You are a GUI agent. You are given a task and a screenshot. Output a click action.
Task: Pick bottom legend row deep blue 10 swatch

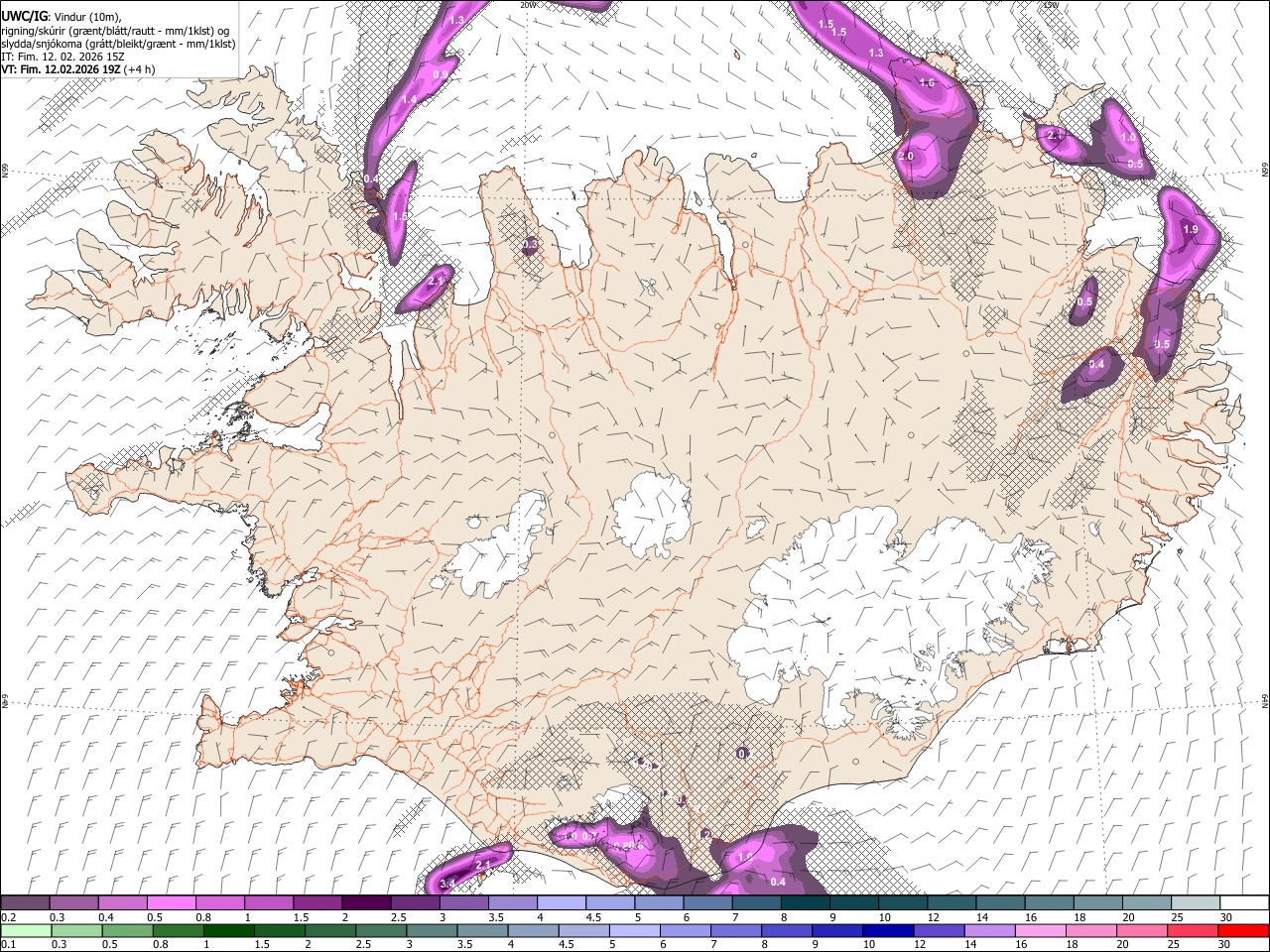(888, 930)
